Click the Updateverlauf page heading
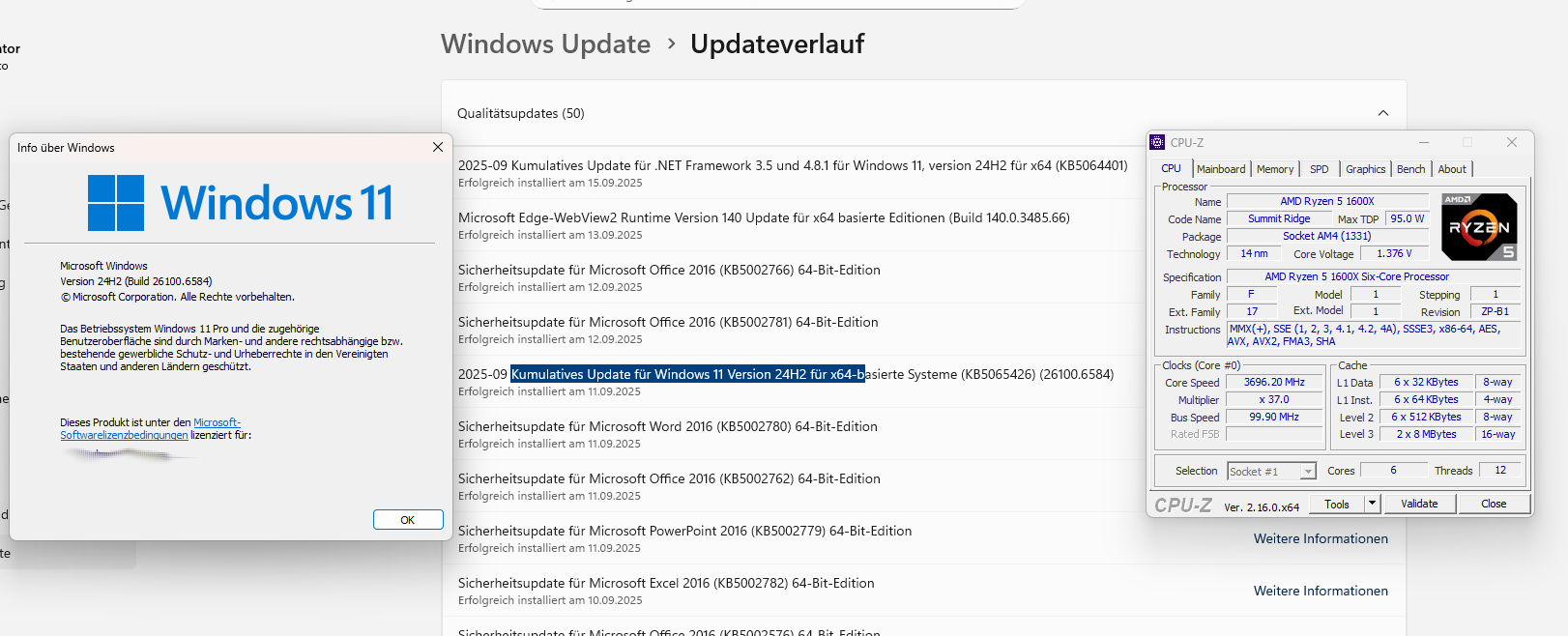 (777, 44)
